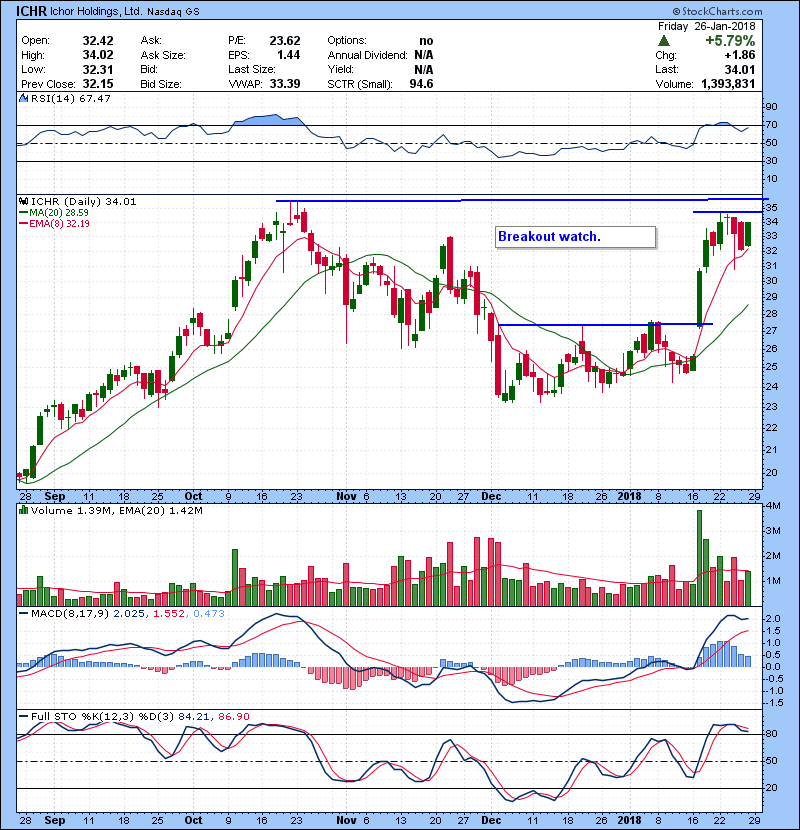Click the date Friday 26-Jan-2018
The image size is (800, 830).
pos(706,26)
